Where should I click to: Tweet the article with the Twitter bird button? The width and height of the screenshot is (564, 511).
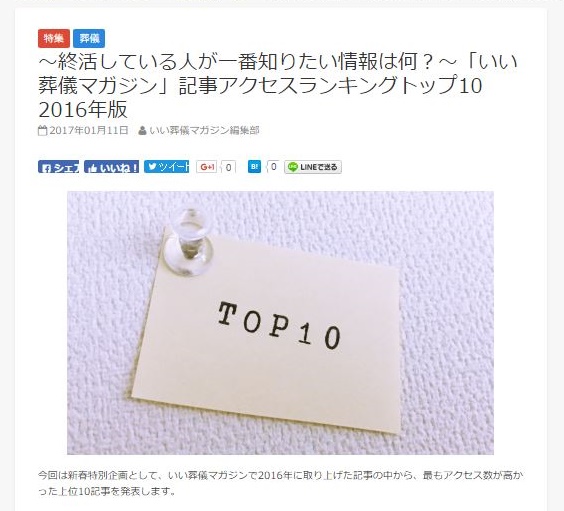coord(167,166)
